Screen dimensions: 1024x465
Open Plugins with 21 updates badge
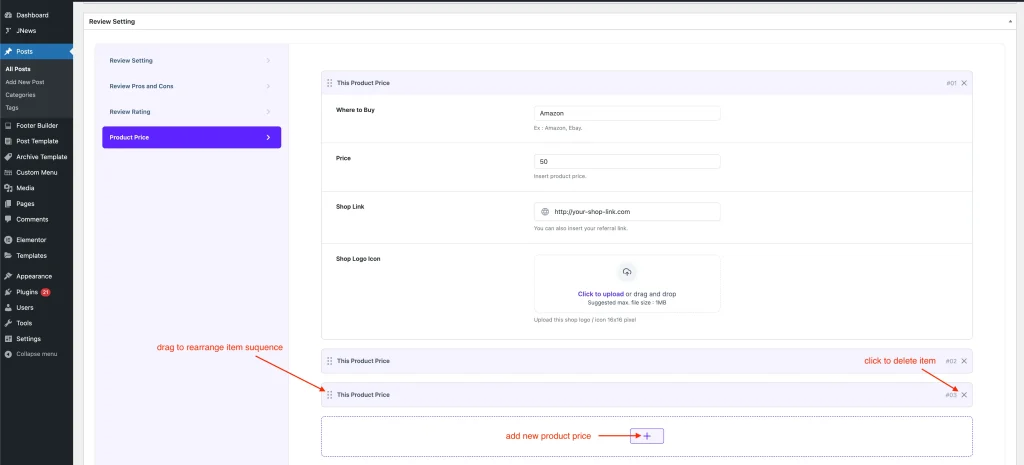click(x=27, y=292)
